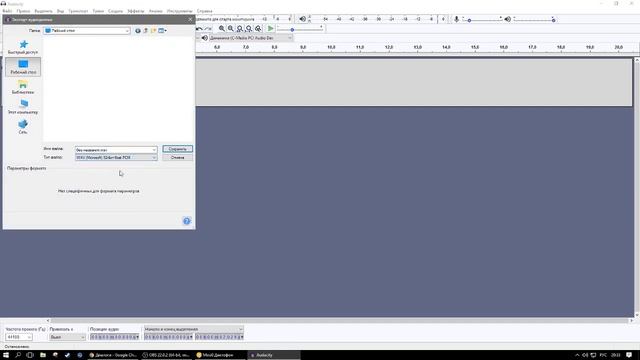Click the horizontal scrollbar left arrow
The height and width of the screenshot is (360, 640).
(x=48, y=321)
